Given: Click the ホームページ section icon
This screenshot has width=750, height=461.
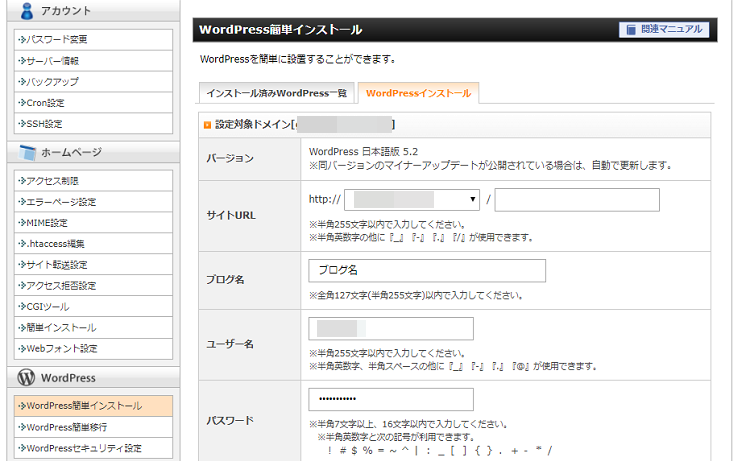Looking at the screenshot, I should point(27,153).
